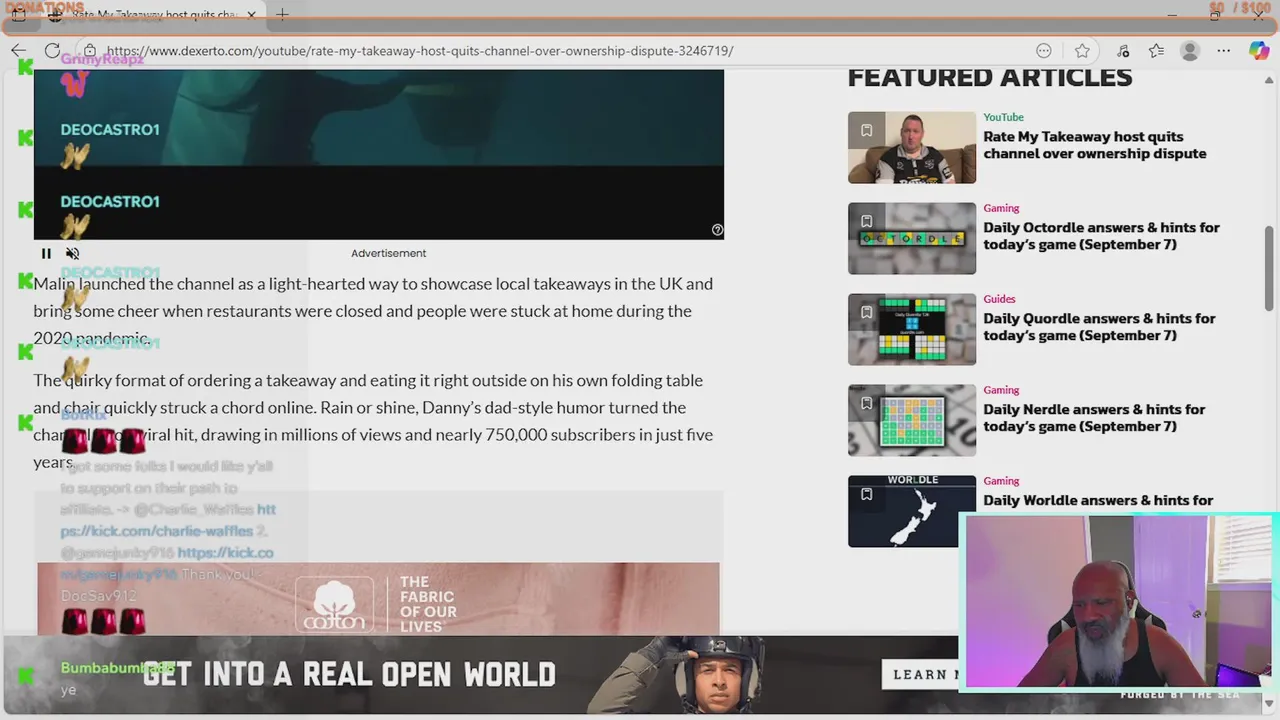Viewport: 1280px width, 720px height.
Task: Reload the page with the refresh icon
Action: pos(52,50)
